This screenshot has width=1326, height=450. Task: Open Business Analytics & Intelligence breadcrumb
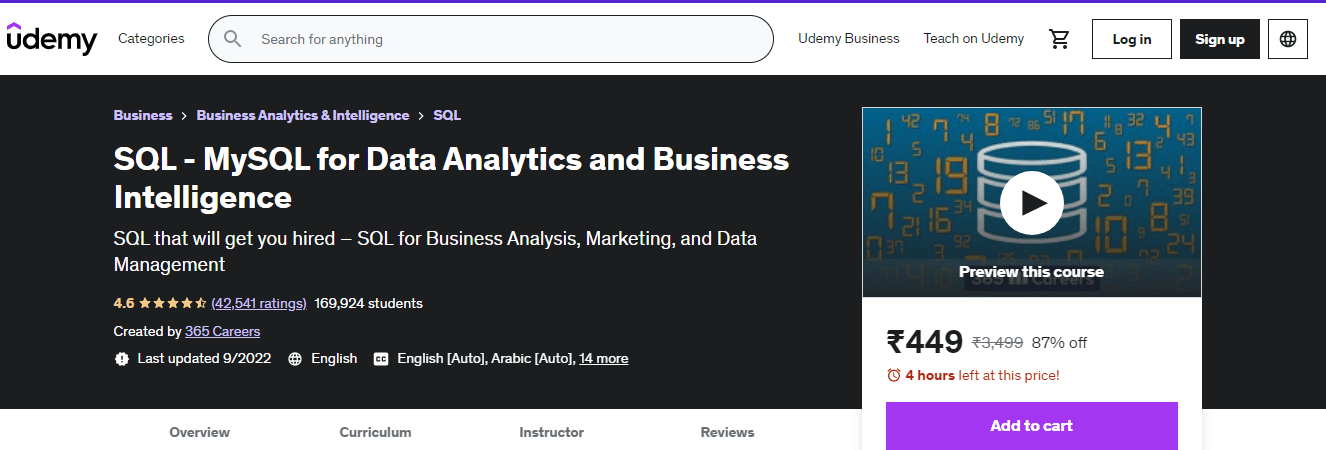302,115
